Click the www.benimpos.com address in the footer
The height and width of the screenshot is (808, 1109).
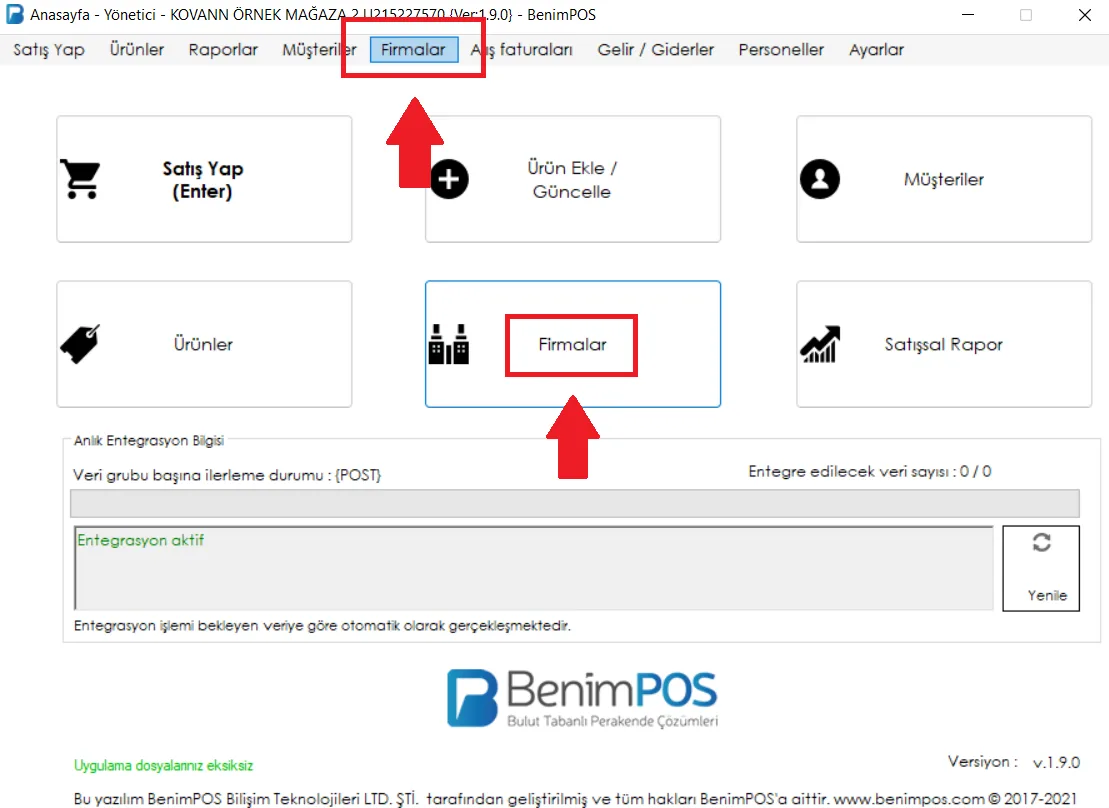coord(909,799)
